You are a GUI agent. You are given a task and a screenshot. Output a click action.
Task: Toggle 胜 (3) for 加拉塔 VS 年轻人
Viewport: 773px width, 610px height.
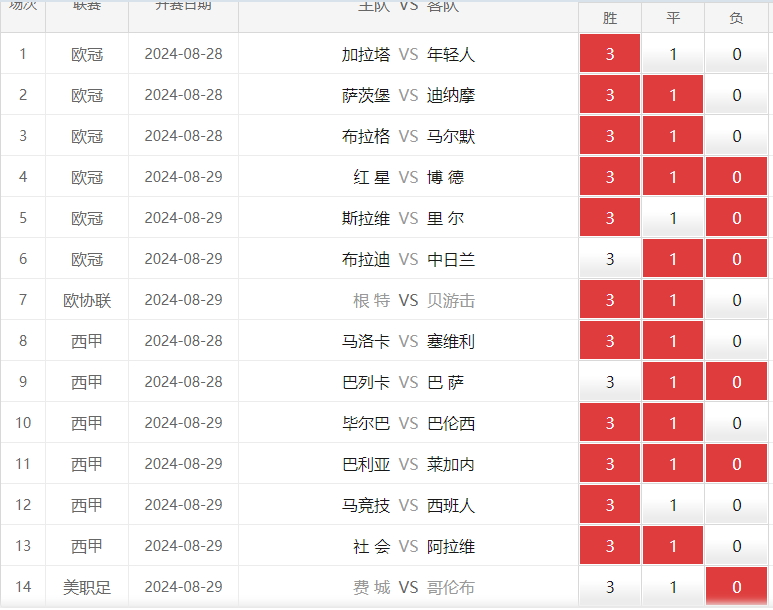click(610, 53)
